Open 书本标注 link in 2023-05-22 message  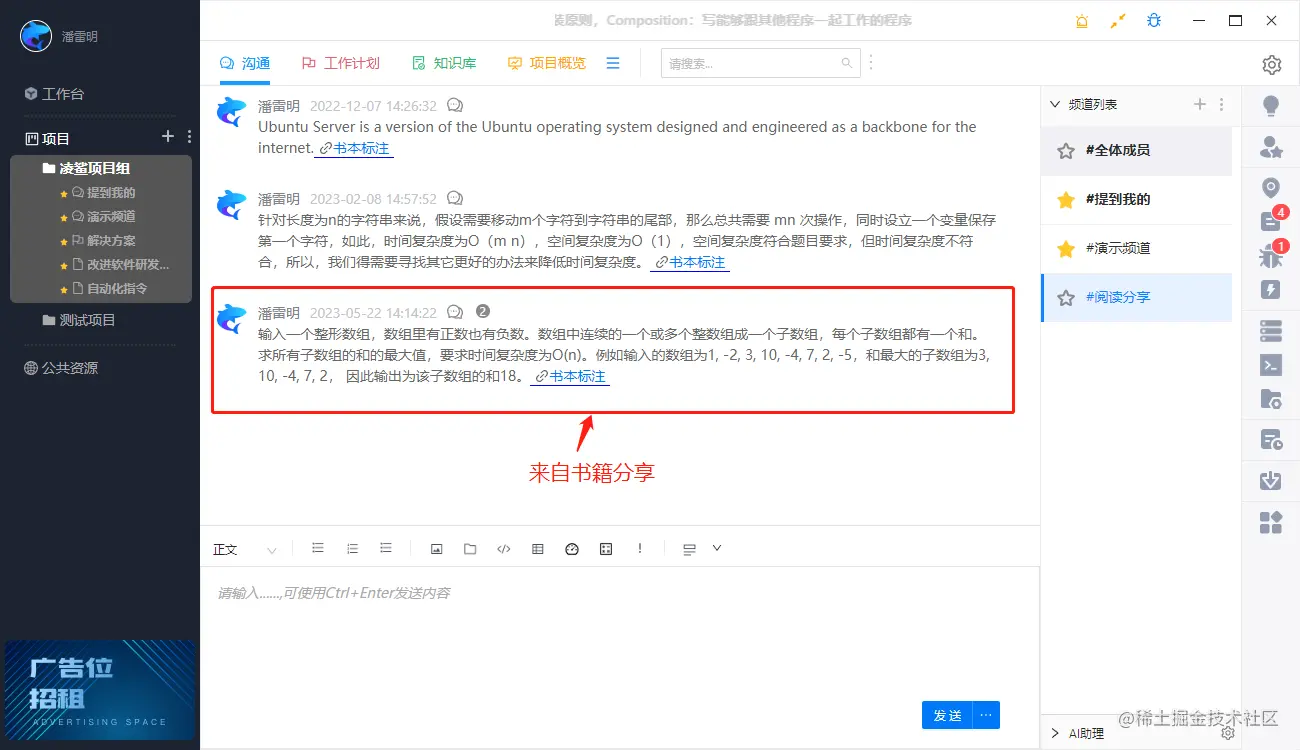tap(571, 377)
